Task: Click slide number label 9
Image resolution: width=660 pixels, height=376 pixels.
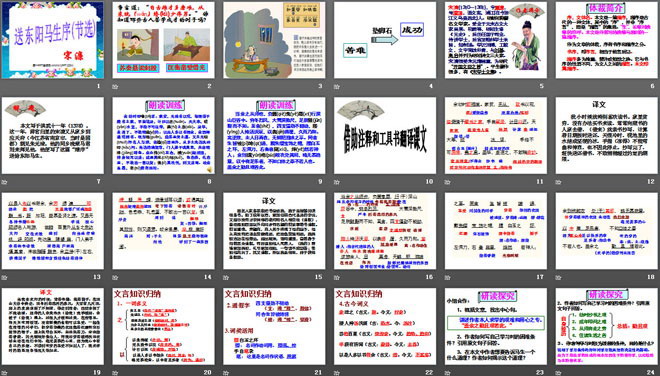Action: pyautogui.click(x=320, y=182)
